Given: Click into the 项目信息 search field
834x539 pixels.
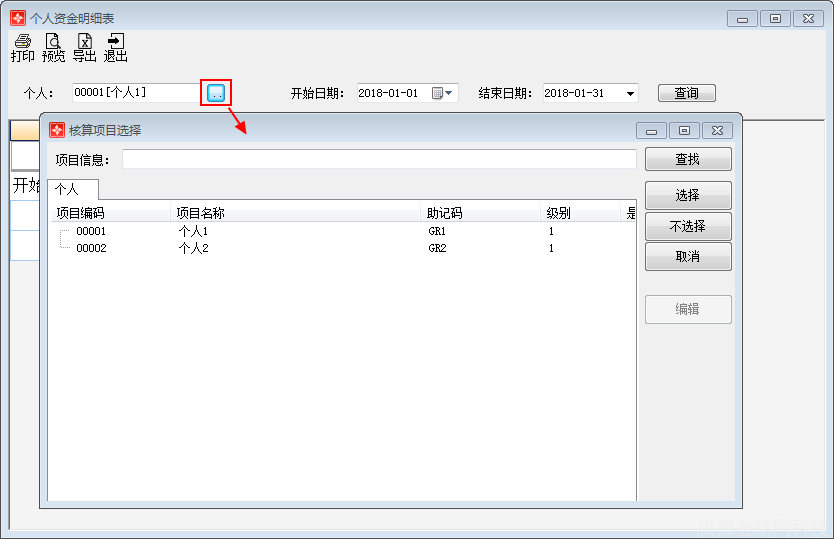Looking at the screenshot, I should (378, 159).
